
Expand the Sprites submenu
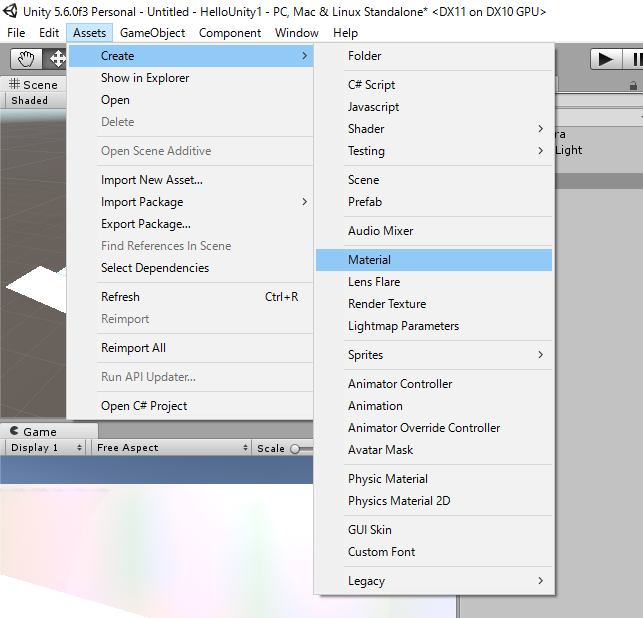tap(434, 355)
